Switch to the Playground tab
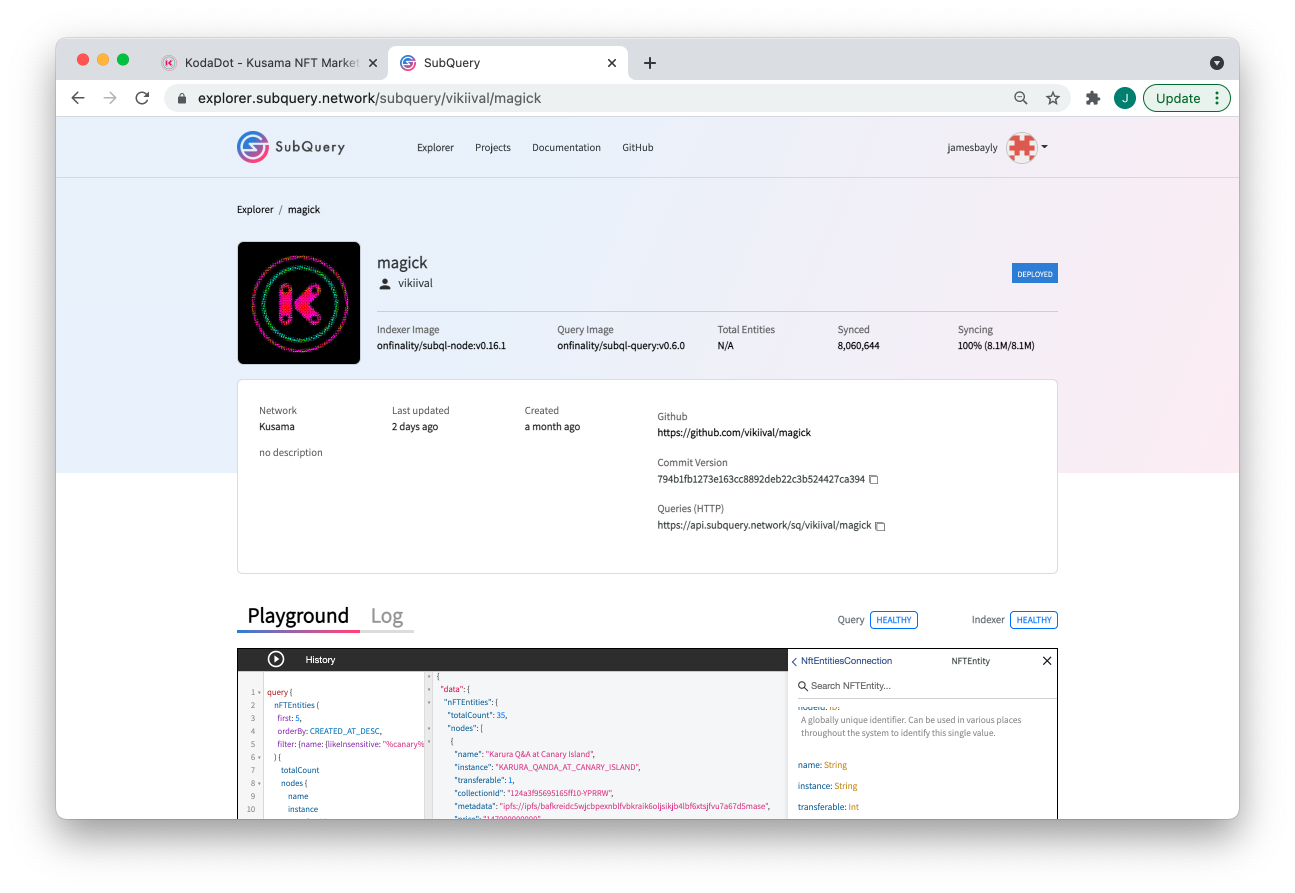The width and height of the screenshot is (1295, 893). click(x=298, y=616)
